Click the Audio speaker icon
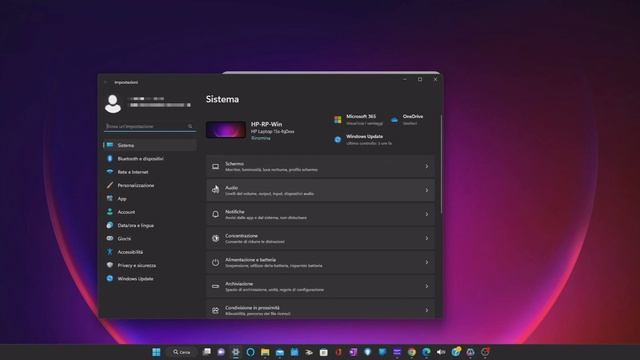The height and width of the screenshot is (360, 640). (x=216, y=190)
